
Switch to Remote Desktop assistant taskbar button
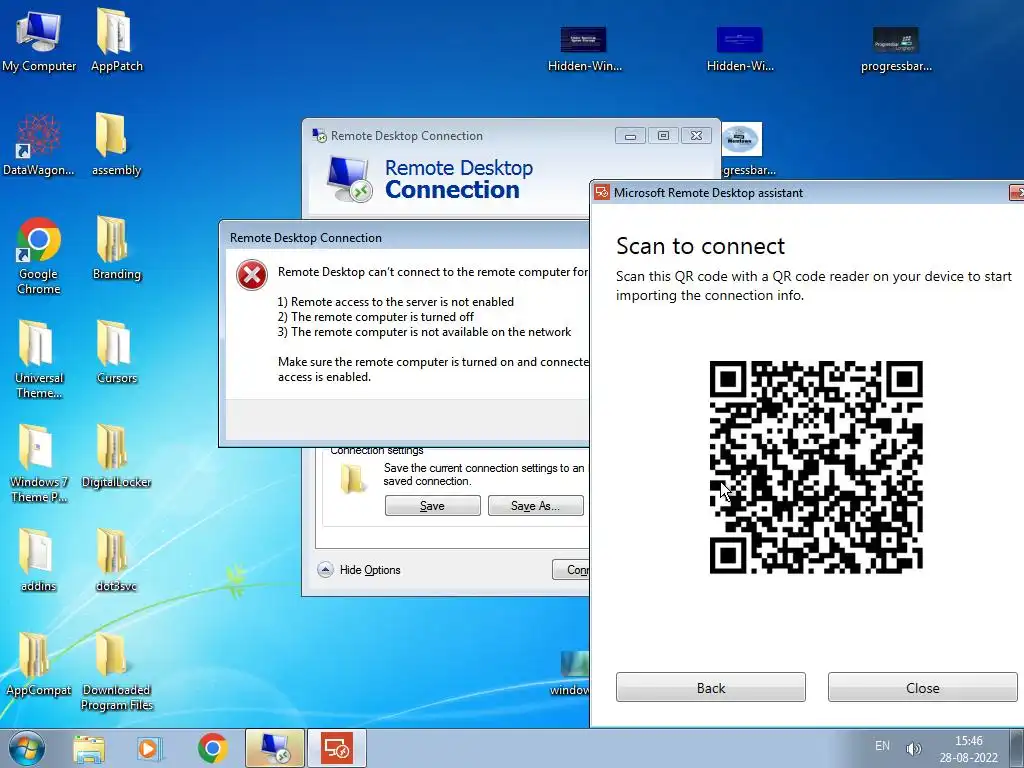coord(336,748)
